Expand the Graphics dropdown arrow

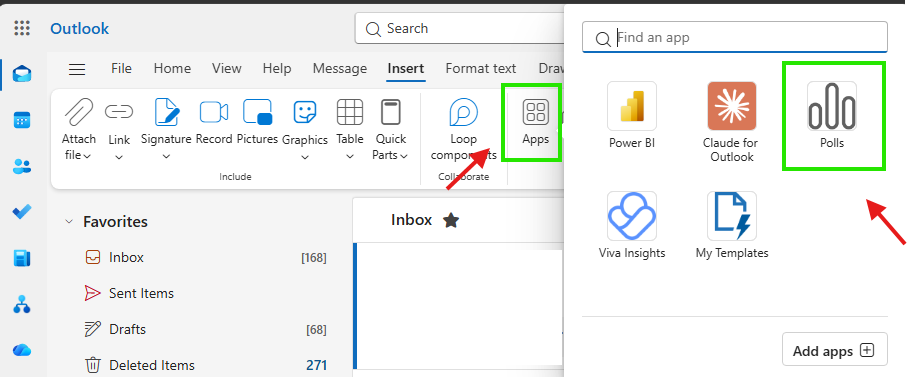click(305, 157)
